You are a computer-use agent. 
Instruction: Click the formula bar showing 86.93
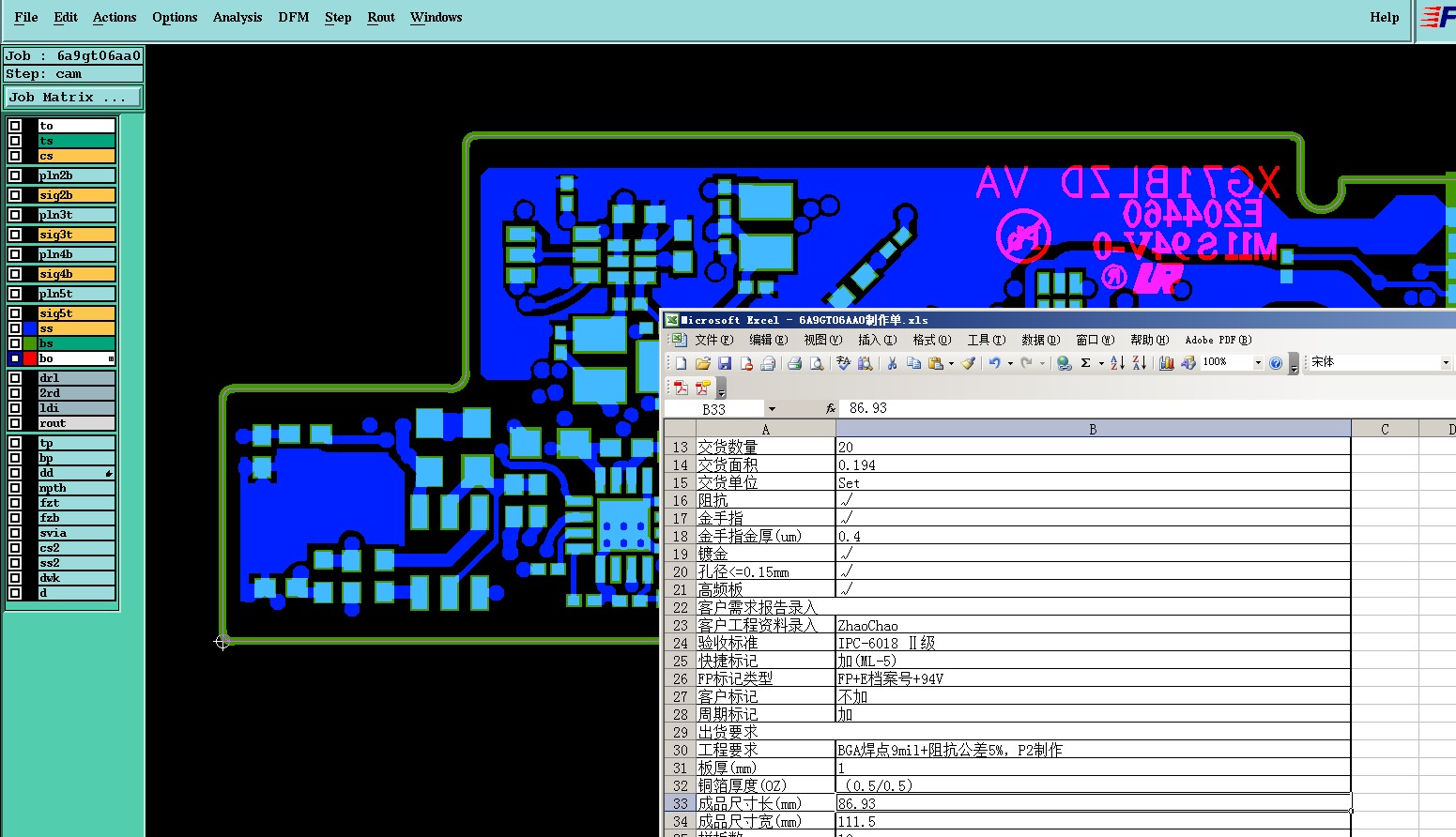[x=1149, y=408]
